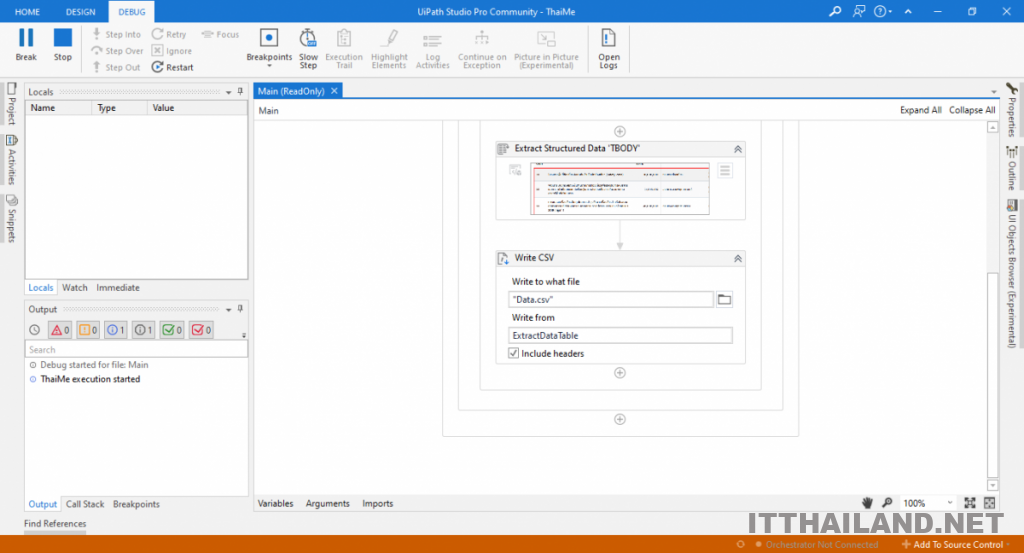This screenshot has width=1024, height=553.
Task: Click Step Out in debug ribbon
Action: point(116,67)
